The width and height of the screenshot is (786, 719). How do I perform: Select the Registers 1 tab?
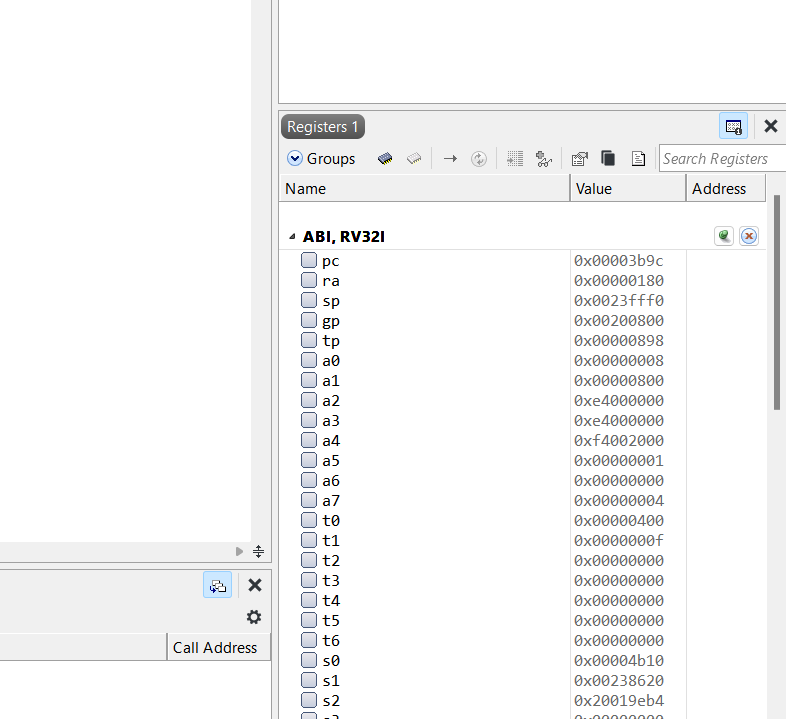coord(323,127)
